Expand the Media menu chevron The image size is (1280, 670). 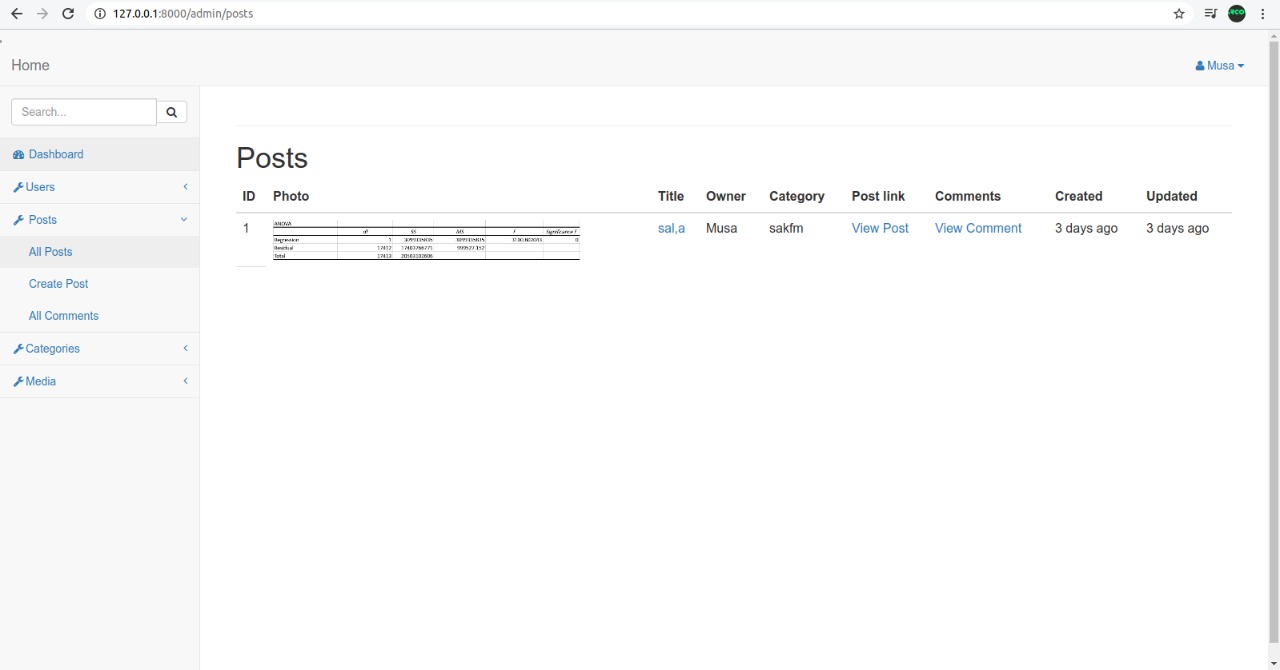(x=185, y=381)
